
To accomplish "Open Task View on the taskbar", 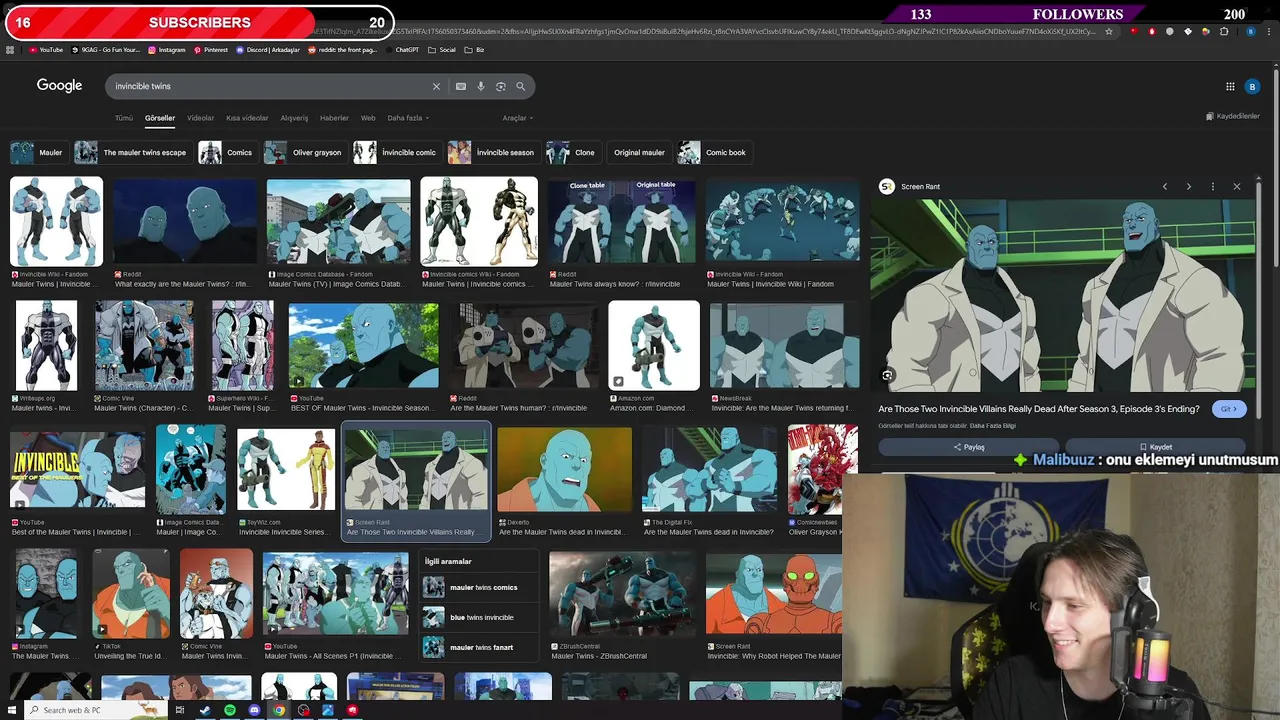I will click(180, 710).
